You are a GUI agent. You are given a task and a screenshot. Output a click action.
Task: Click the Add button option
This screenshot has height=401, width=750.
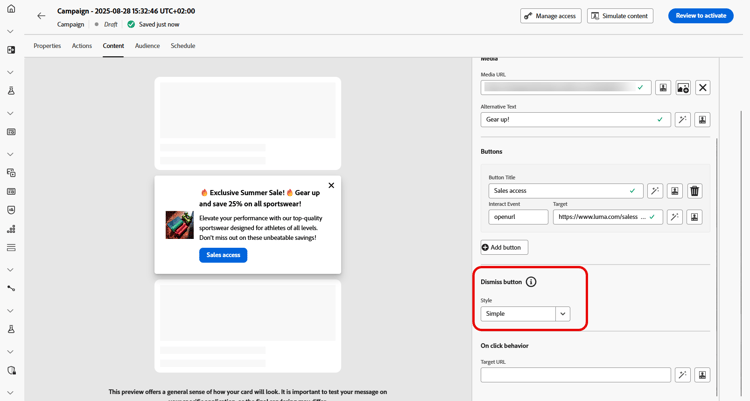tap(504, 247)
